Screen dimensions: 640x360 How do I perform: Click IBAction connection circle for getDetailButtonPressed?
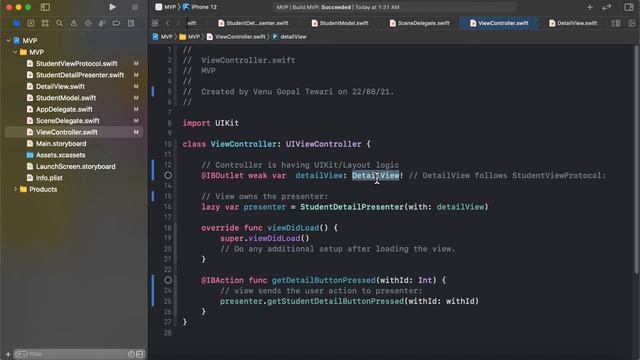[x=168, y=280]
